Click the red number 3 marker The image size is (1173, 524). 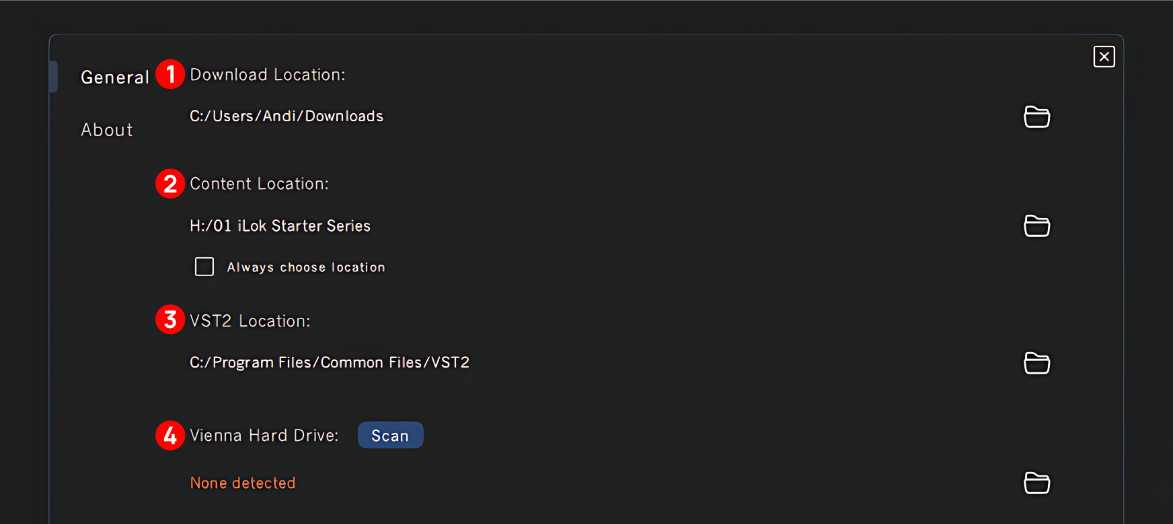click(170, 320)
